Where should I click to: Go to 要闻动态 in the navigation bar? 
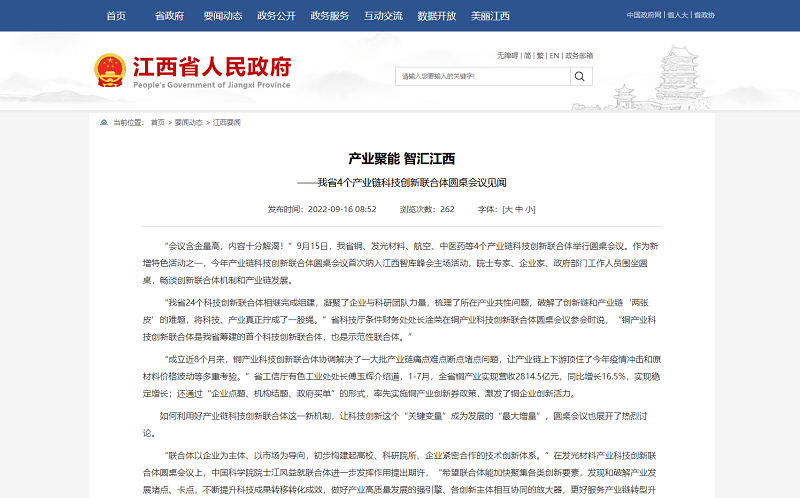tap(222, 16)
